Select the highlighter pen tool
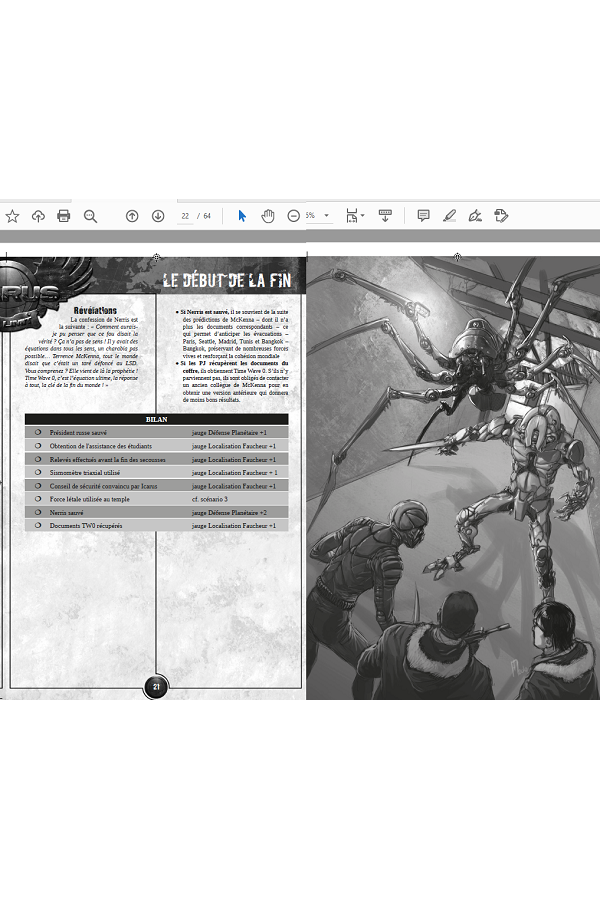Screen dimensions: 600x900 coord(449,216)
